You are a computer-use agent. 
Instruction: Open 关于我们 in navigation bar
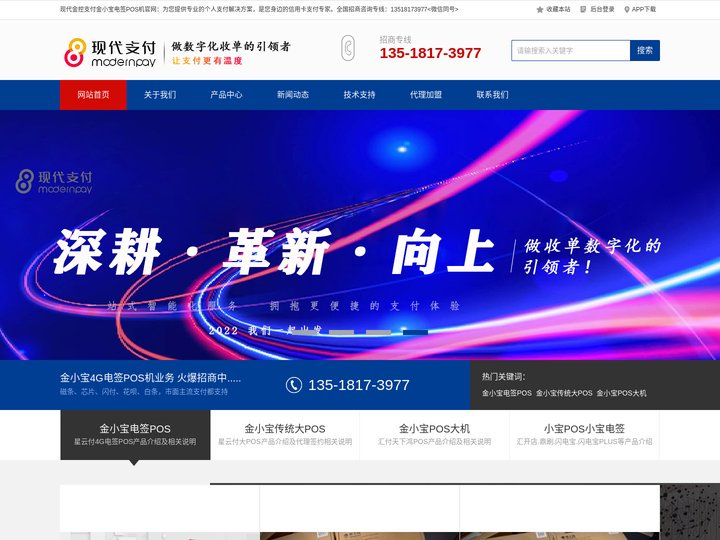tap(160, 95)
